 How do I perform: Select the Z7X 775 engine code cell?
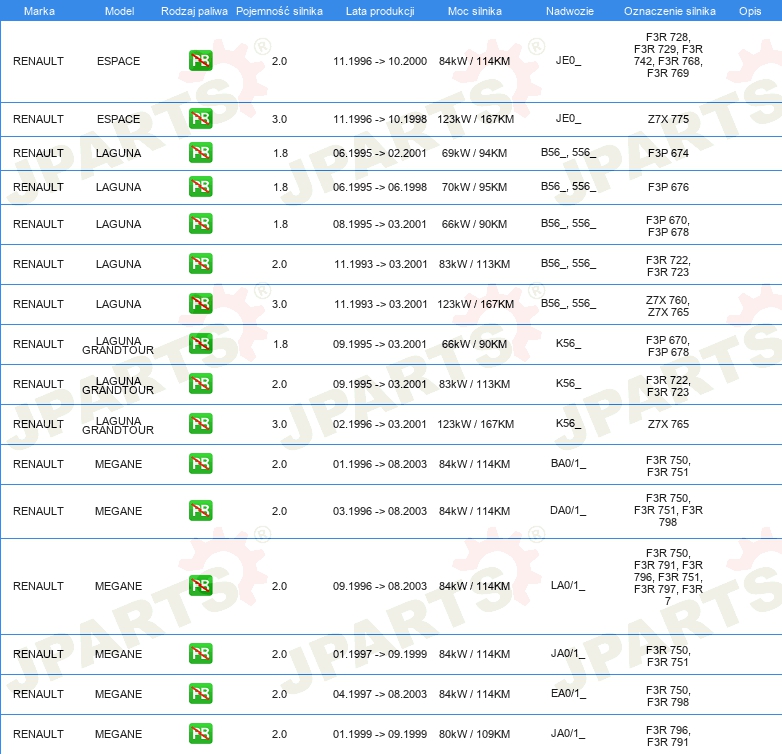pos(668,119)
